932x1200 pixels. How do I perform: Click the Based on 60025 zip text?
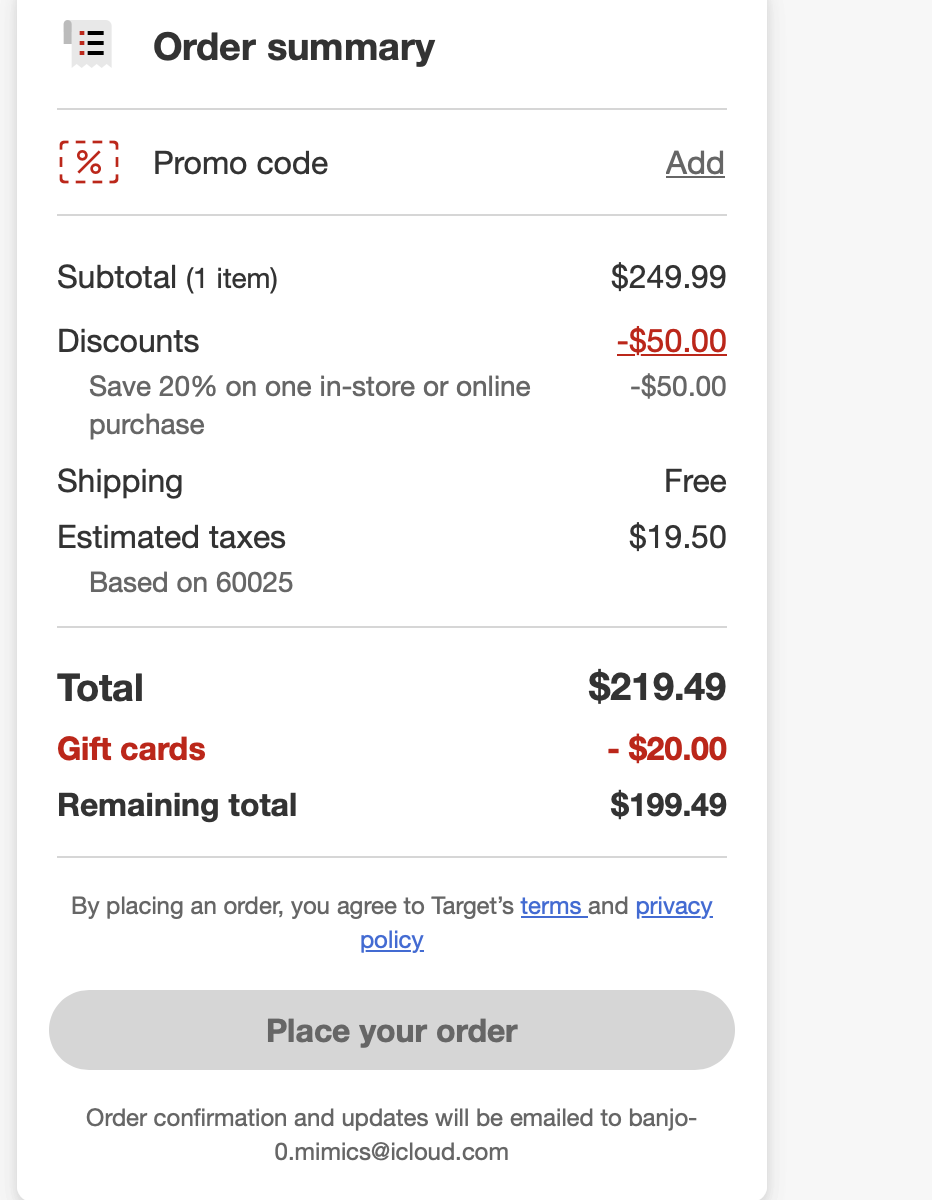191,582
